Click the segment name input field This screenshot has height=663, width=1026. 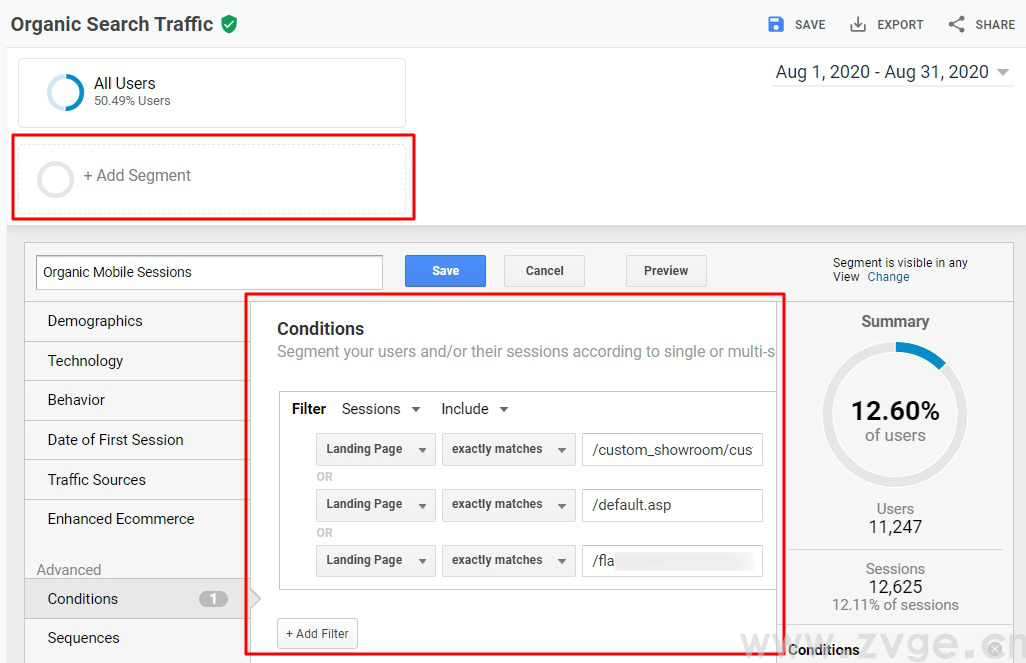click(208, 271)
